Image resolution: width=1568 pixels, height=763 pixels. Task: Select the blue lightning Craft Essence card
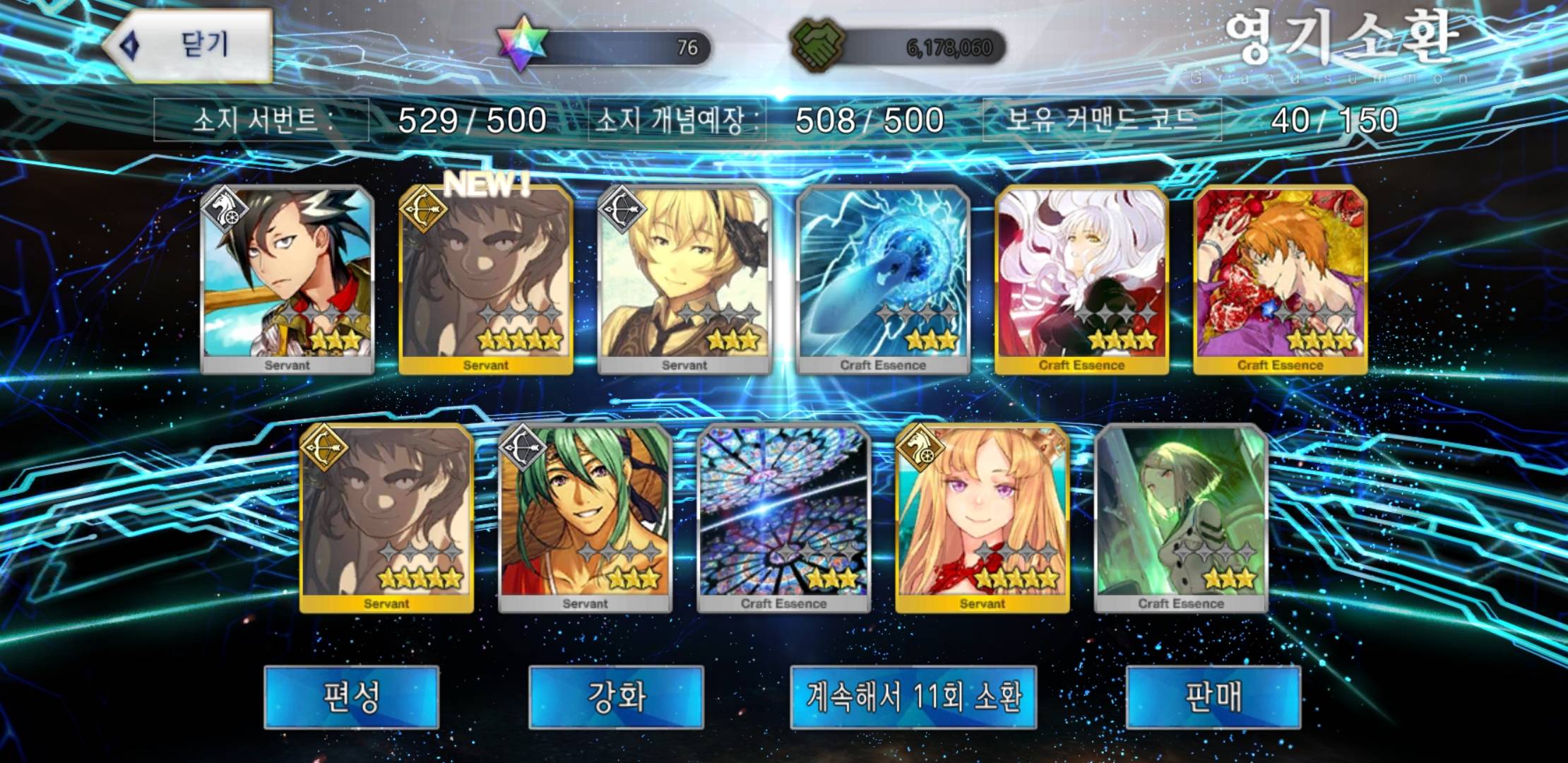point(883,280)
